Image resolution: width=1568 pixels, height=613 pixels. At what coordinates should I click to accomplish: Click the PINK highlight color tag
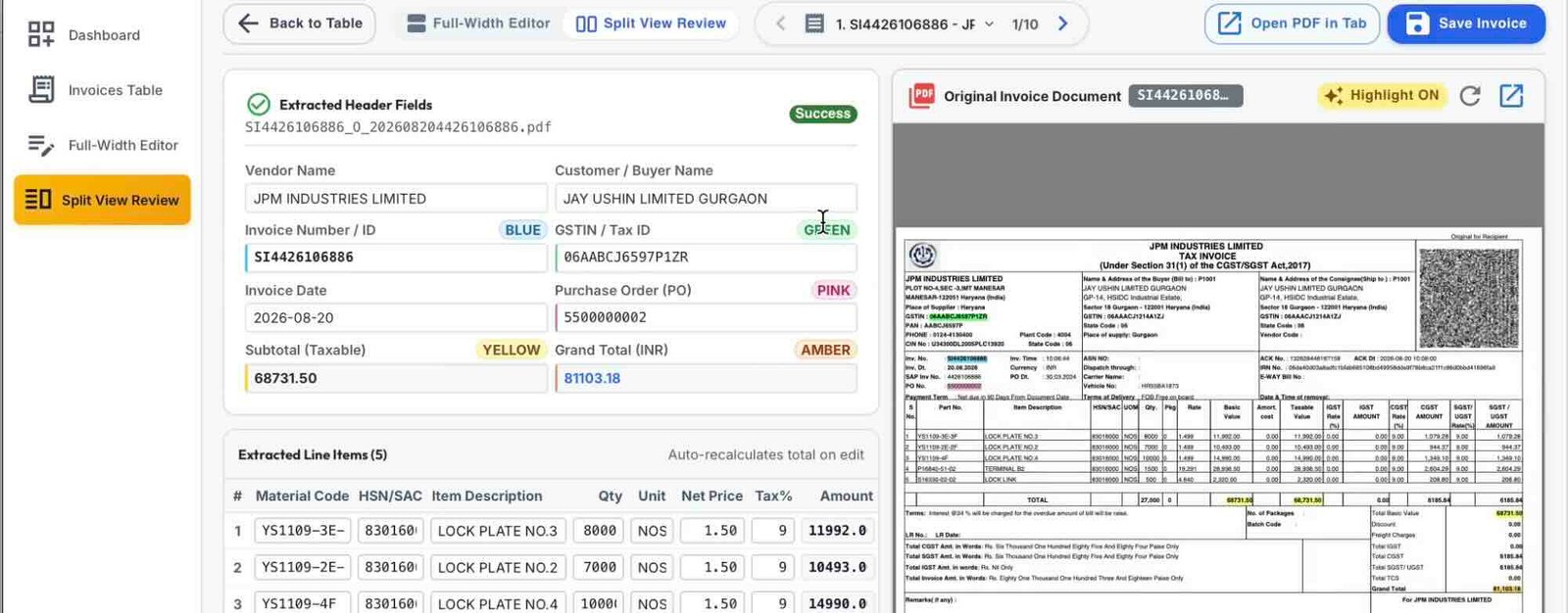point(833,290)
